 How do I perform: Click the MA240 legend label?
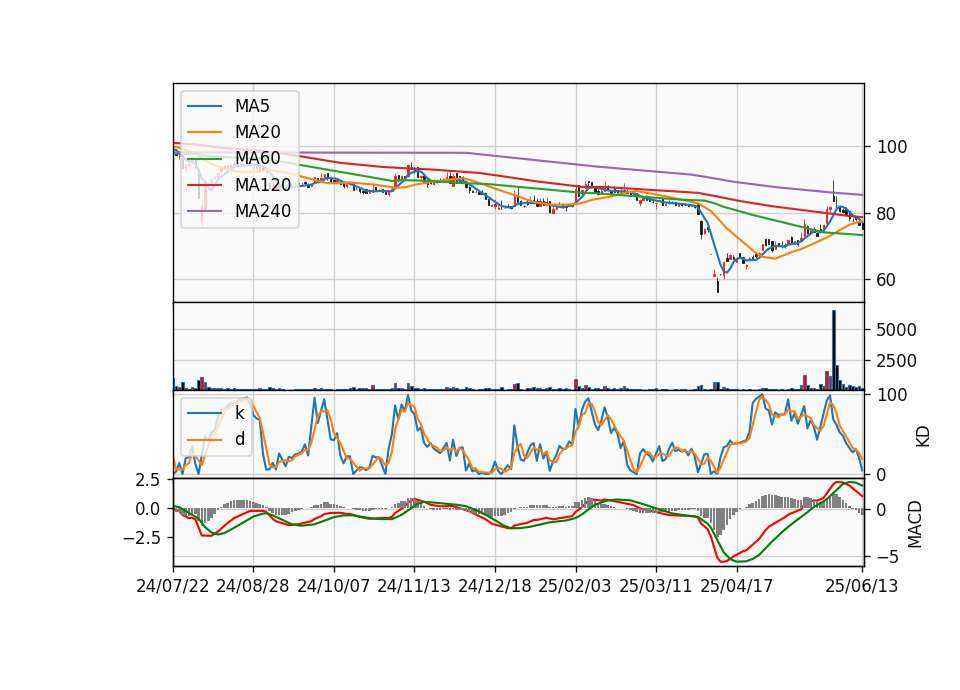263,211
